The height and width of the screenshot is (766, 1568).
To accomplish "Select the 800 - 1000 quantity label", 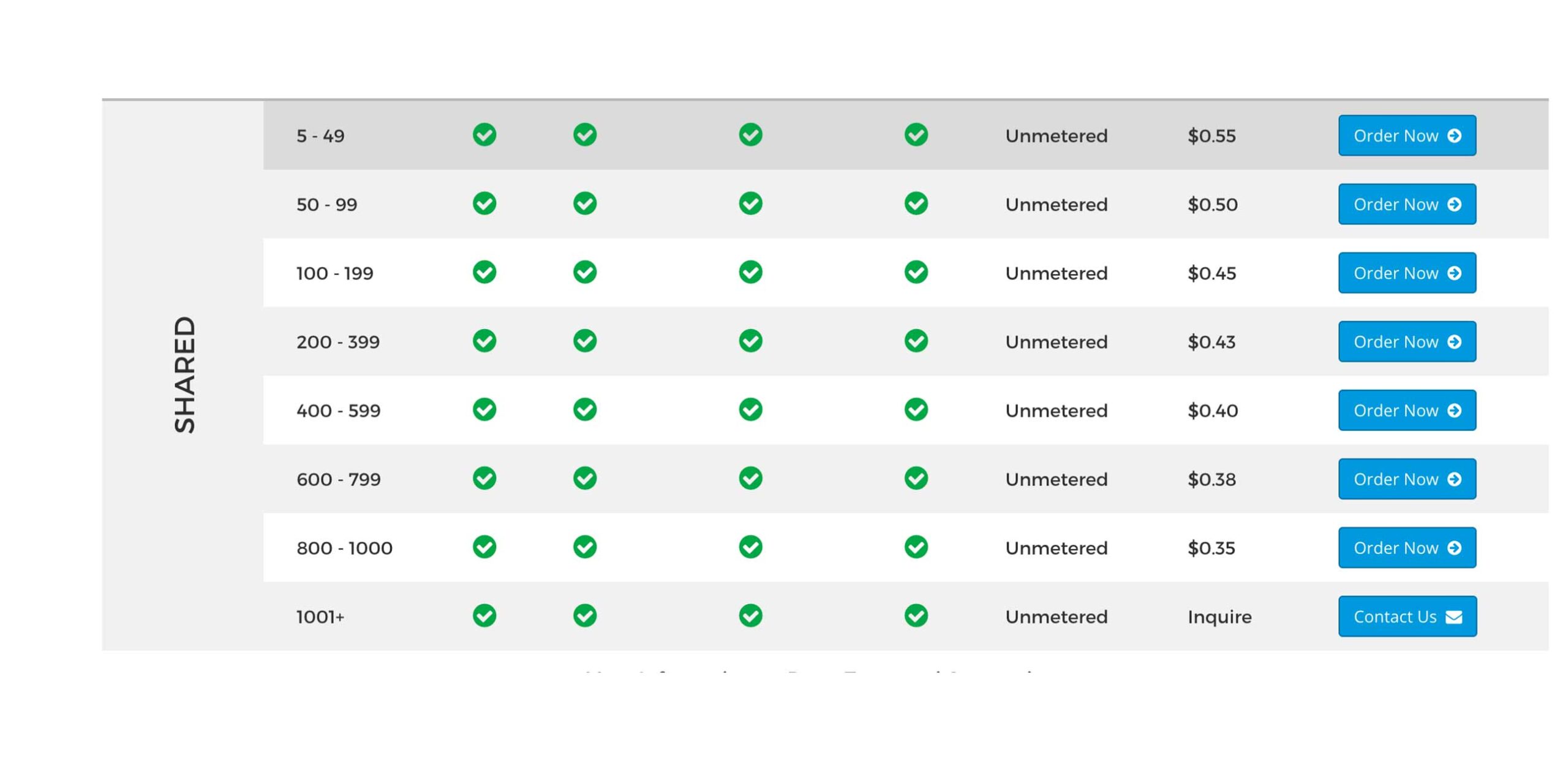I will tap(344, 548).
